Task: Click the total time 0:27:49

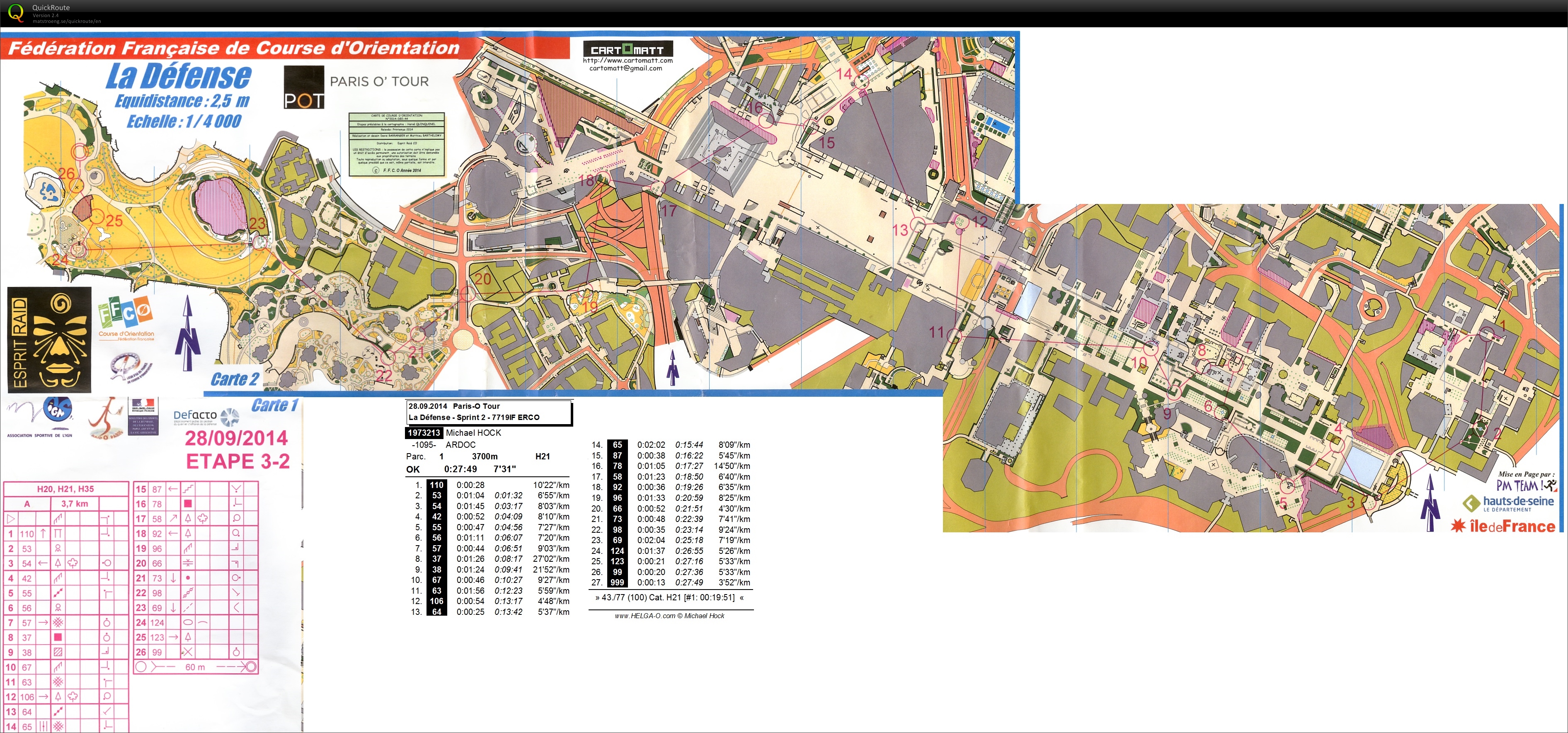Action: click(x=461, y=469)
